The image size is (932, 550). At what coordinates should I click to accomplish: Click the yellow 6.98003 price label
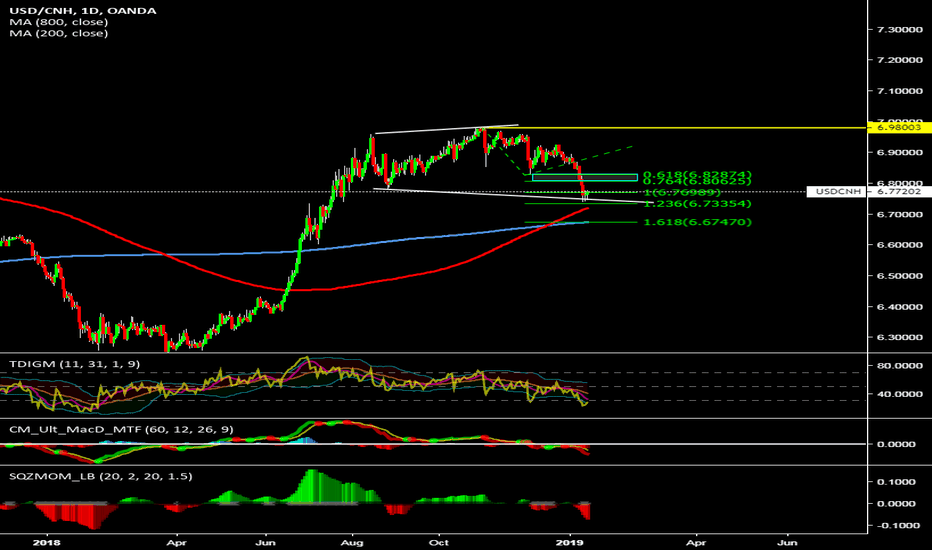tap(900, 127)
